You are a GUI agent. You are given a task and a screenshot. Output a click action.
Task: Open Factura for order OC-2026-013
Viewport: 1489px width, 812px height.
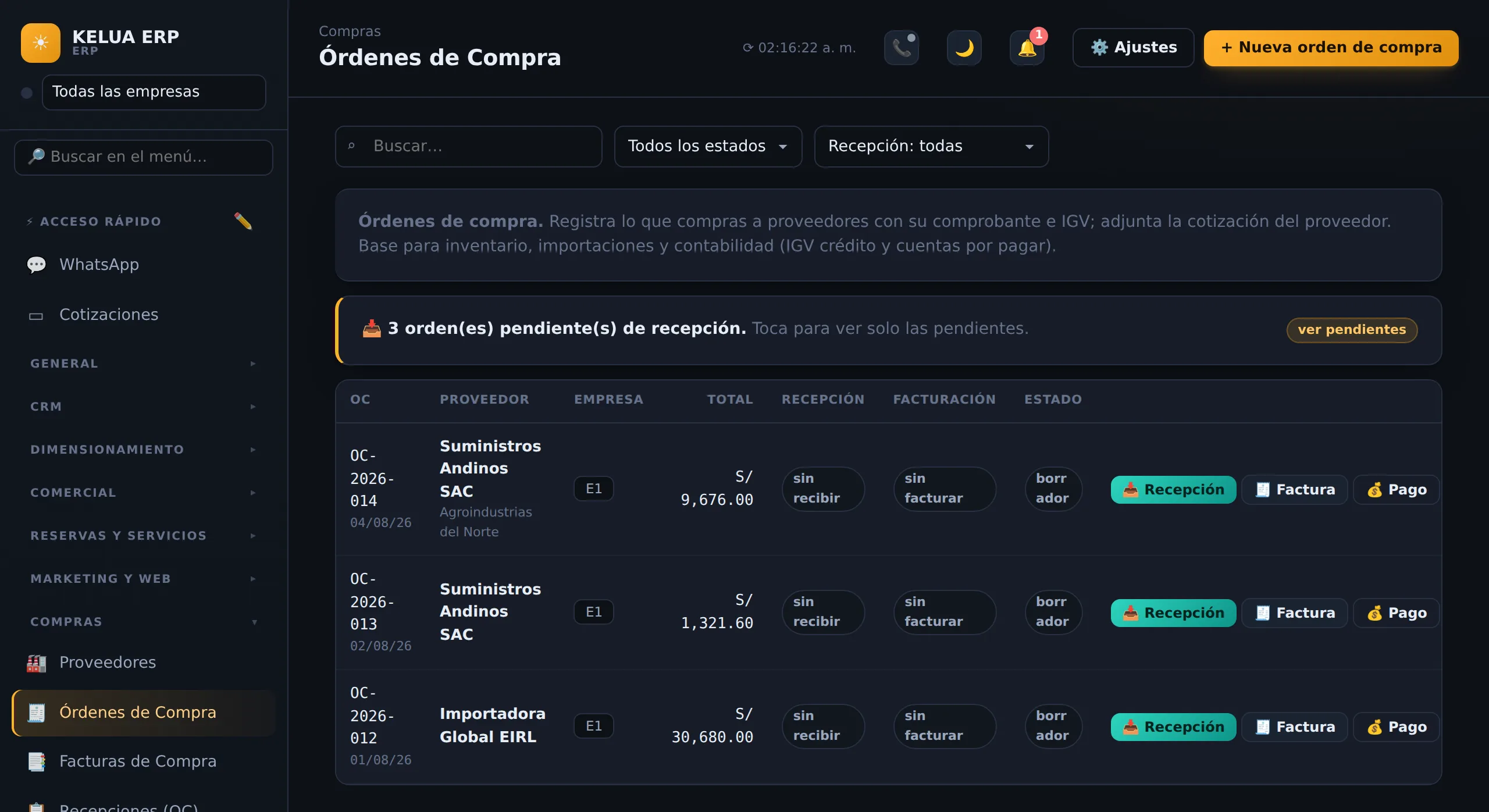pyautogui.click(x=1294, y=613)
